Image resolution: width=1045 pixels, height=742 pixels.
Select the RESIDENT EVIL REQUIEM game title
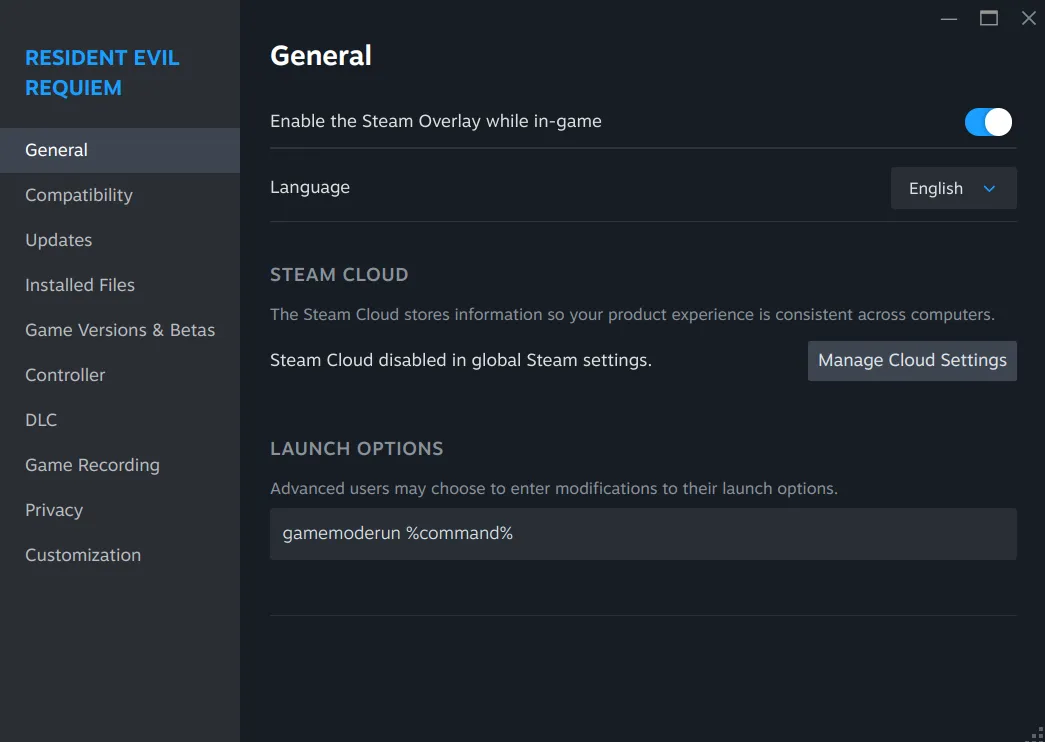pos(101,72)
